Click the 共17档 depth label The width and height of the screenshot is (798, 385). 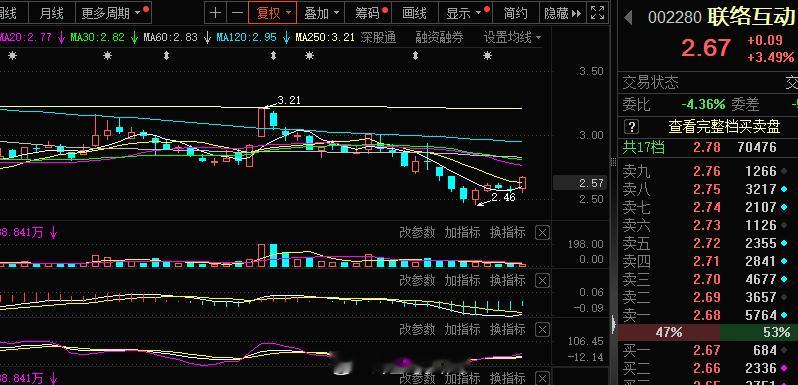click(x=643, y=148)
